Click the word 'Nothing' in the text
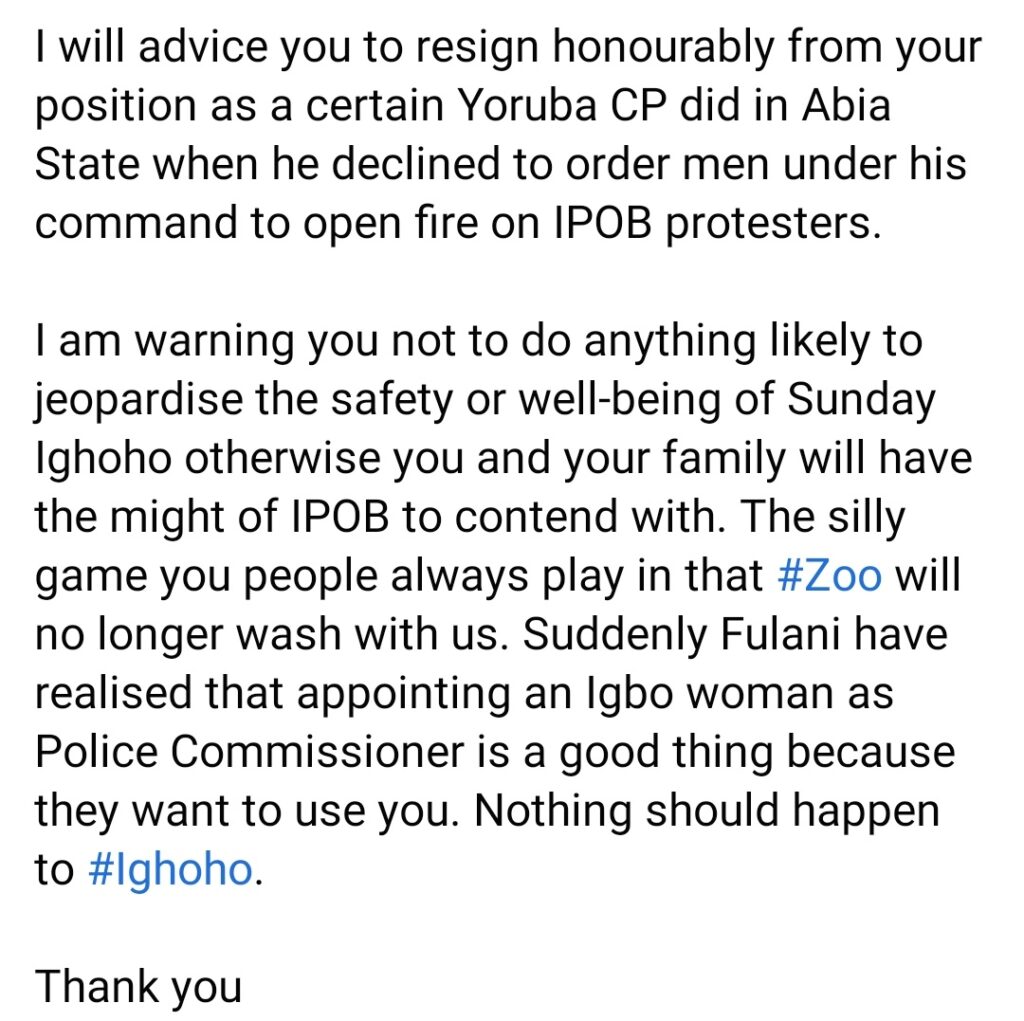The image size is (1024, 1021). tap(552, 811)
